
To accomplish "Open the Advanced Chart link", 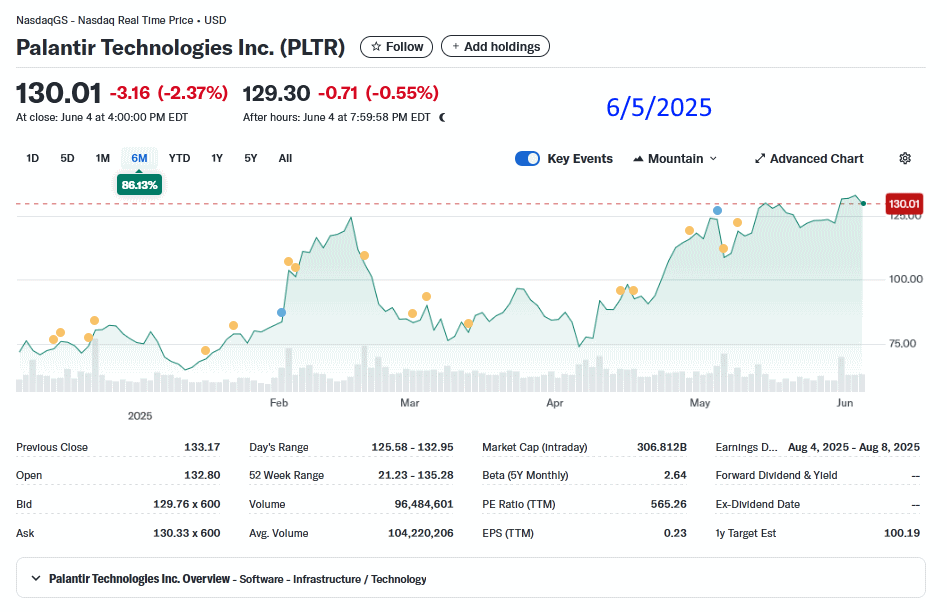I will point(809,159).
